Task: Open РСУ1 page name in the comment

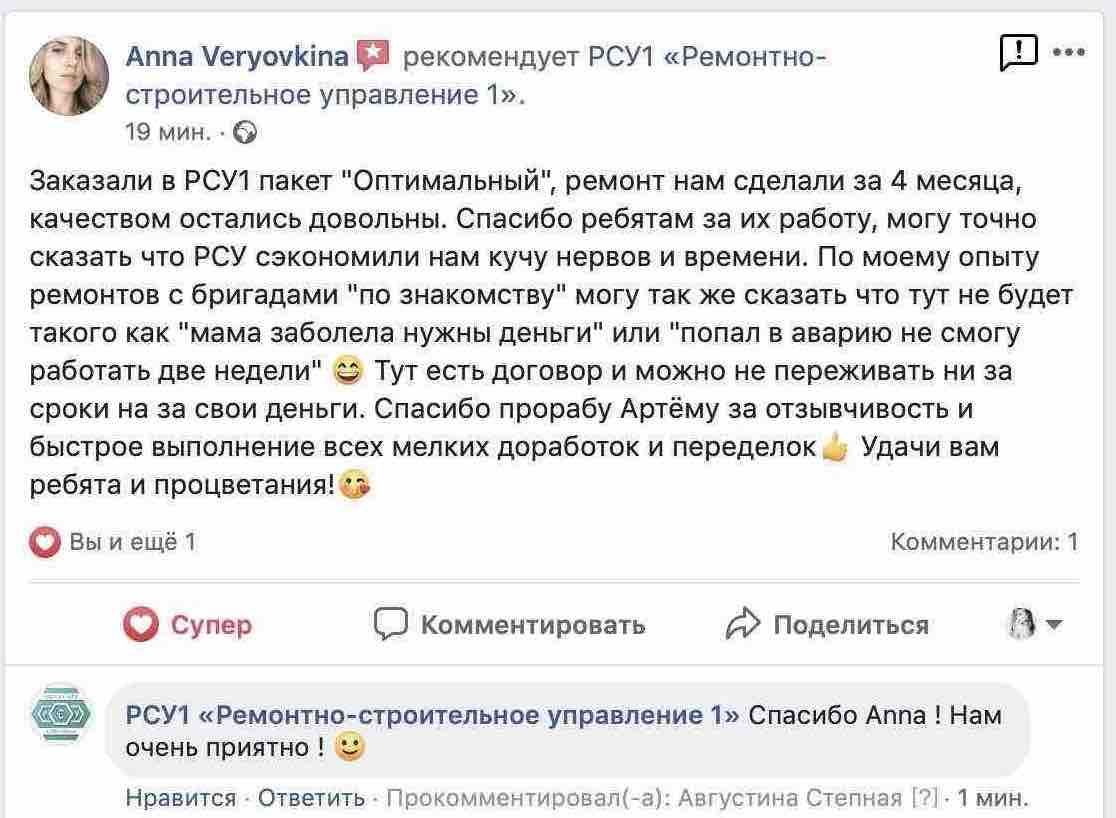Action: click(x=432, y=716)
